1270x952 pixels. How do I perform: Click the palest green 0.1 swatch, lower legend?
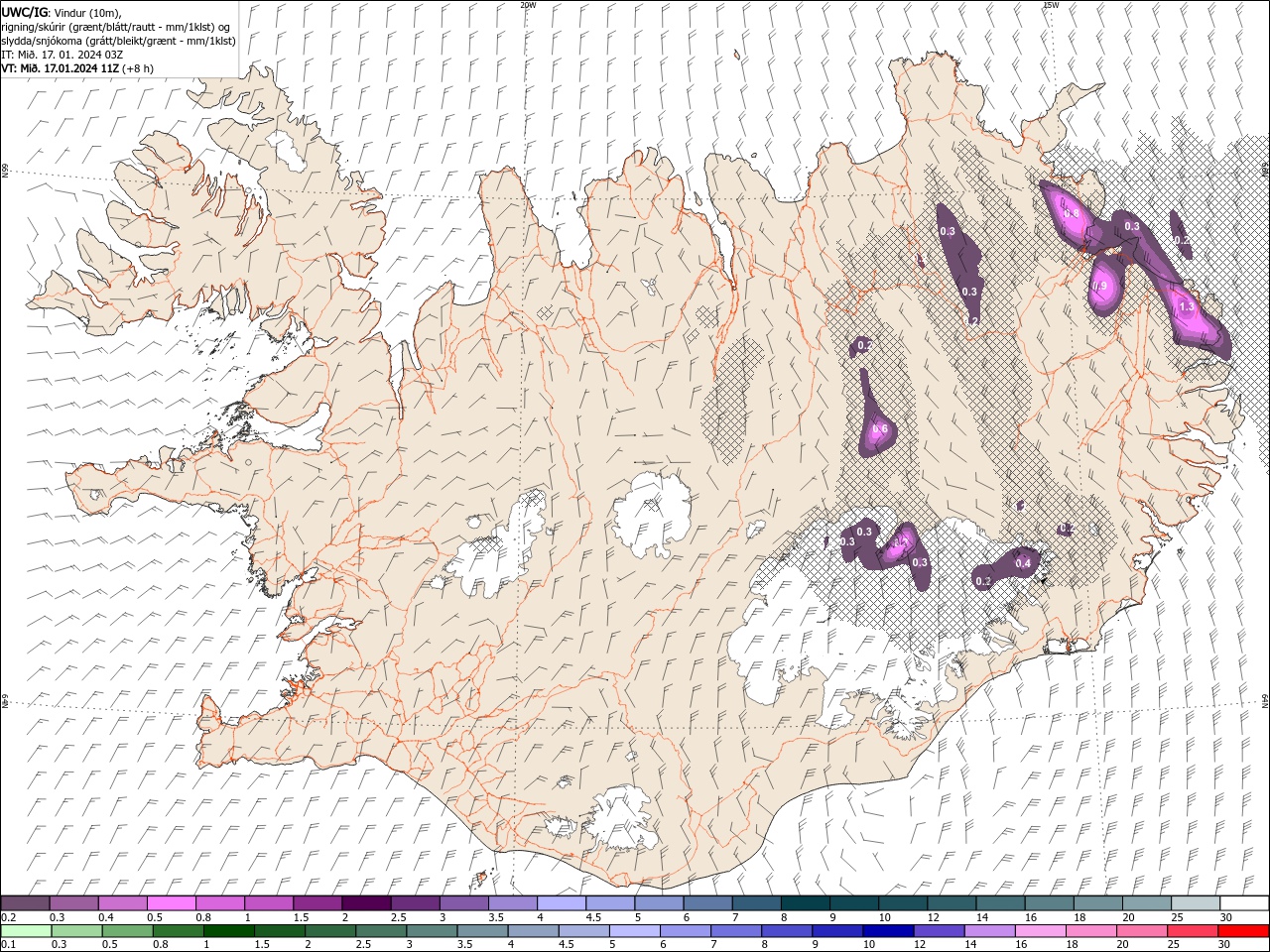(27, 930)
